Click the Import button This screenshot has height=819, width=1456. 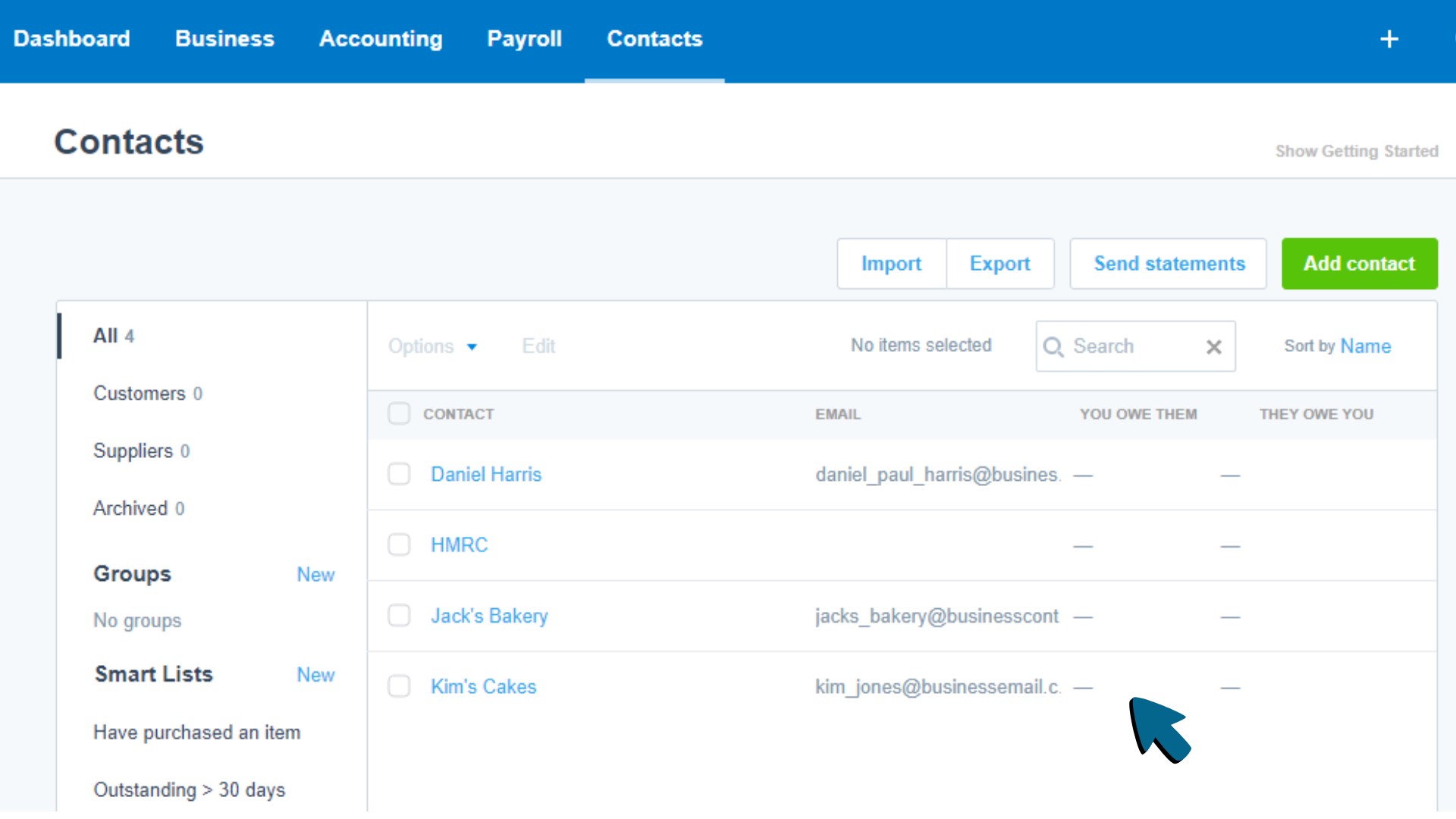tap(892, 263)
